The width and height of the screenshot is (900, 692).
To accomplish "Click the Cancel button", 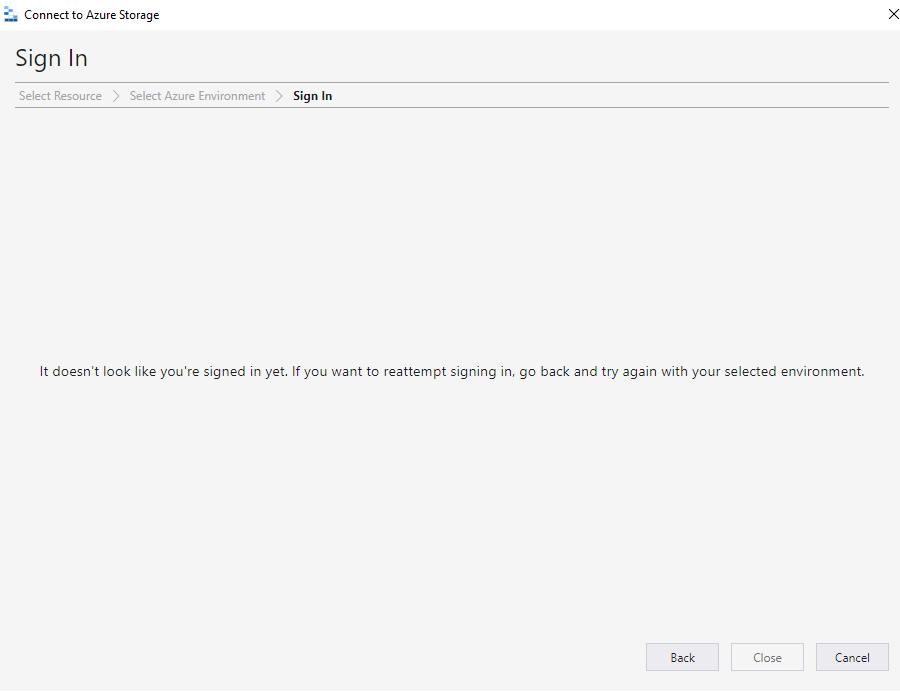I will pos(852,657).
